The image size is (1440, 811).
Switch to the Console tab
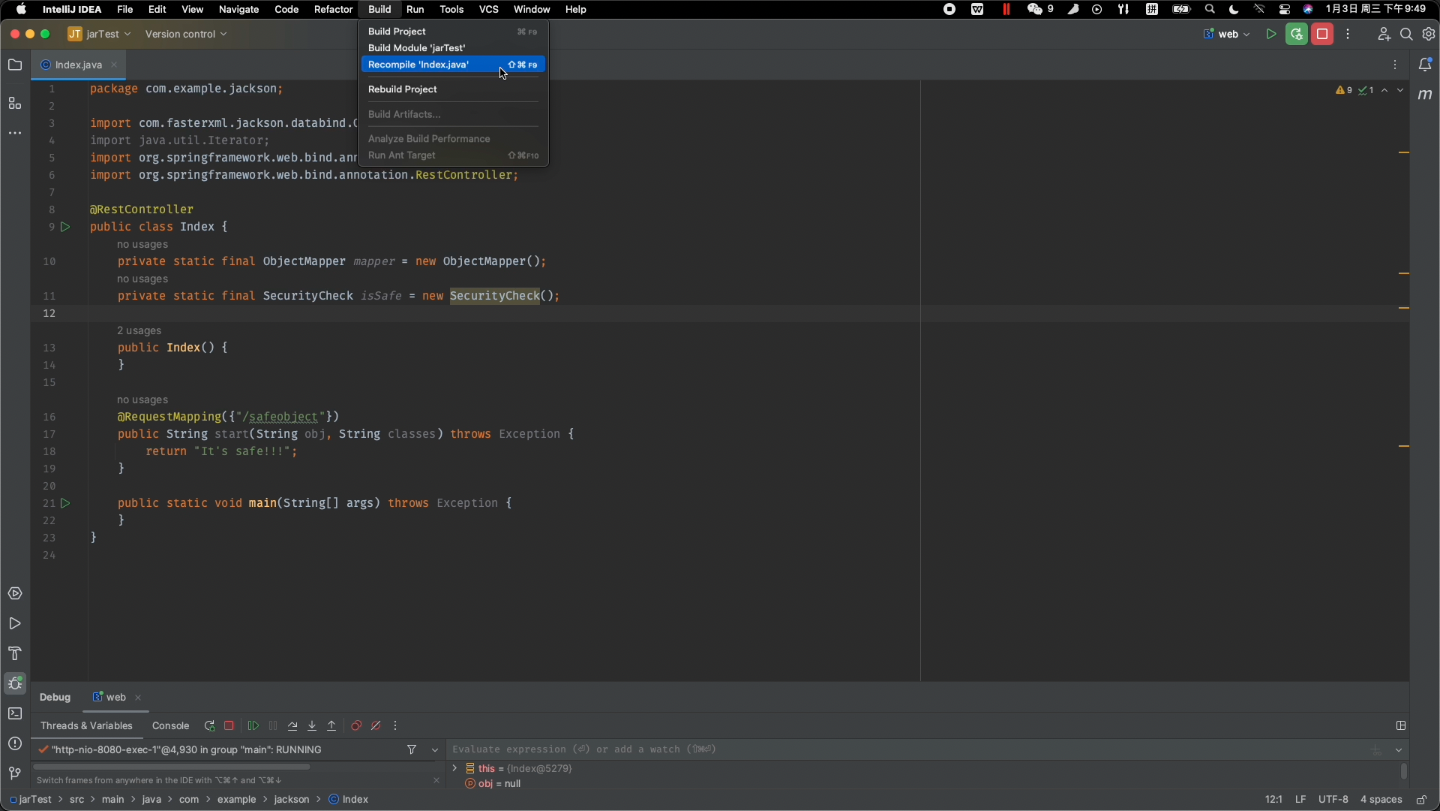tap(170, 726)
